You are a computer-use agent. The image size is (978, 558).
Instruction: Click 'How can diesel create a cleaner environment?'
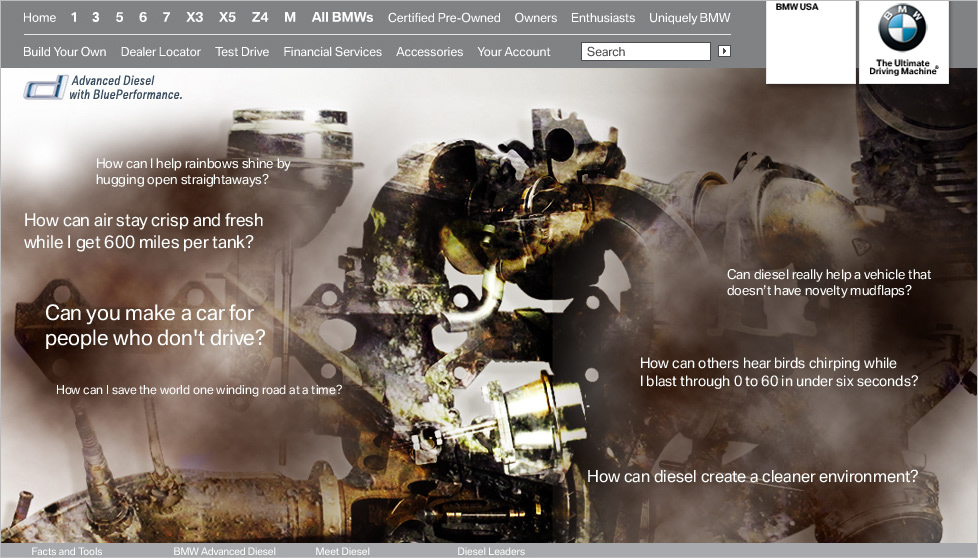752,477
